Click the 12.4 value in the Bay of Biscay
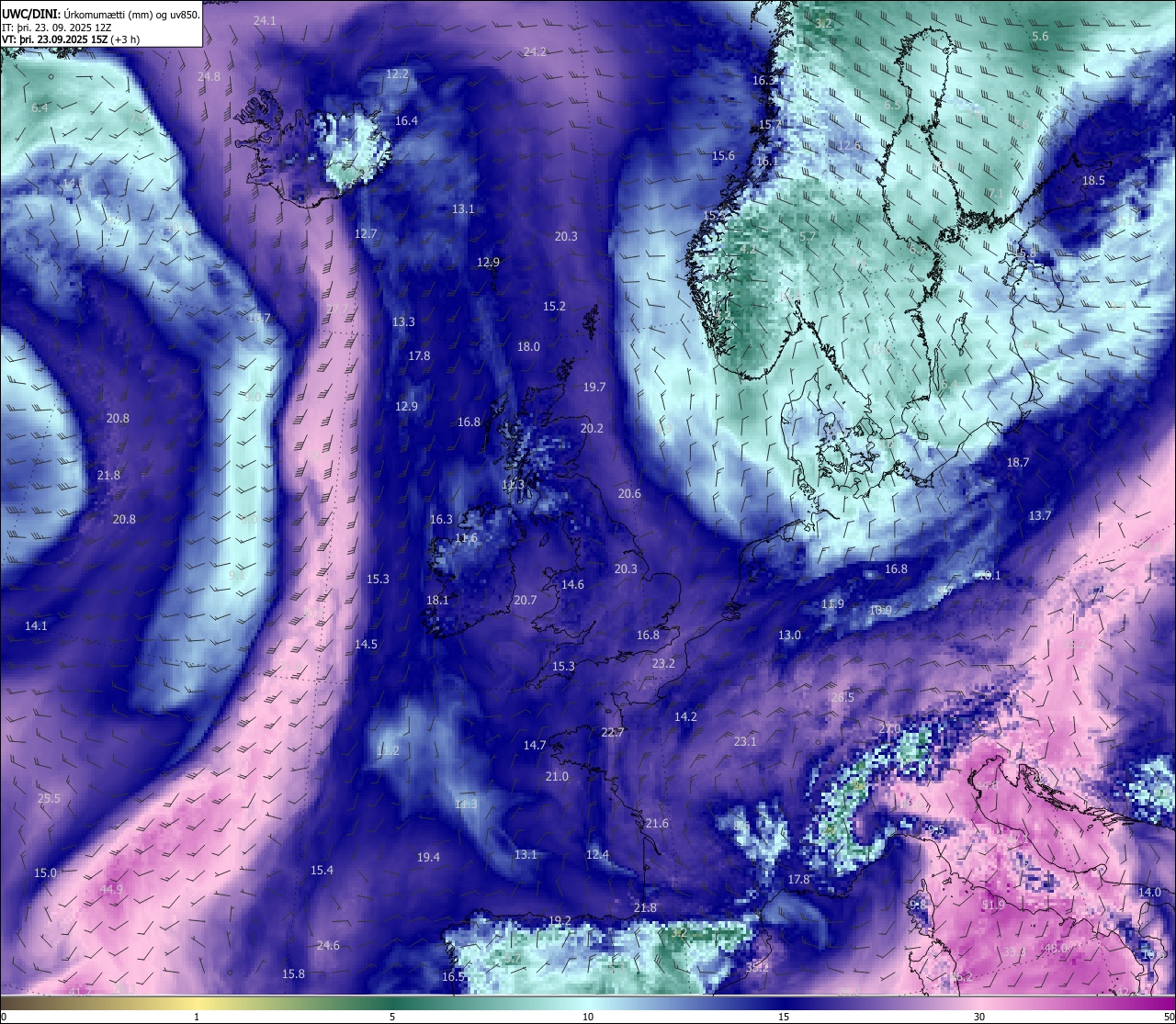 click(597, 855)
